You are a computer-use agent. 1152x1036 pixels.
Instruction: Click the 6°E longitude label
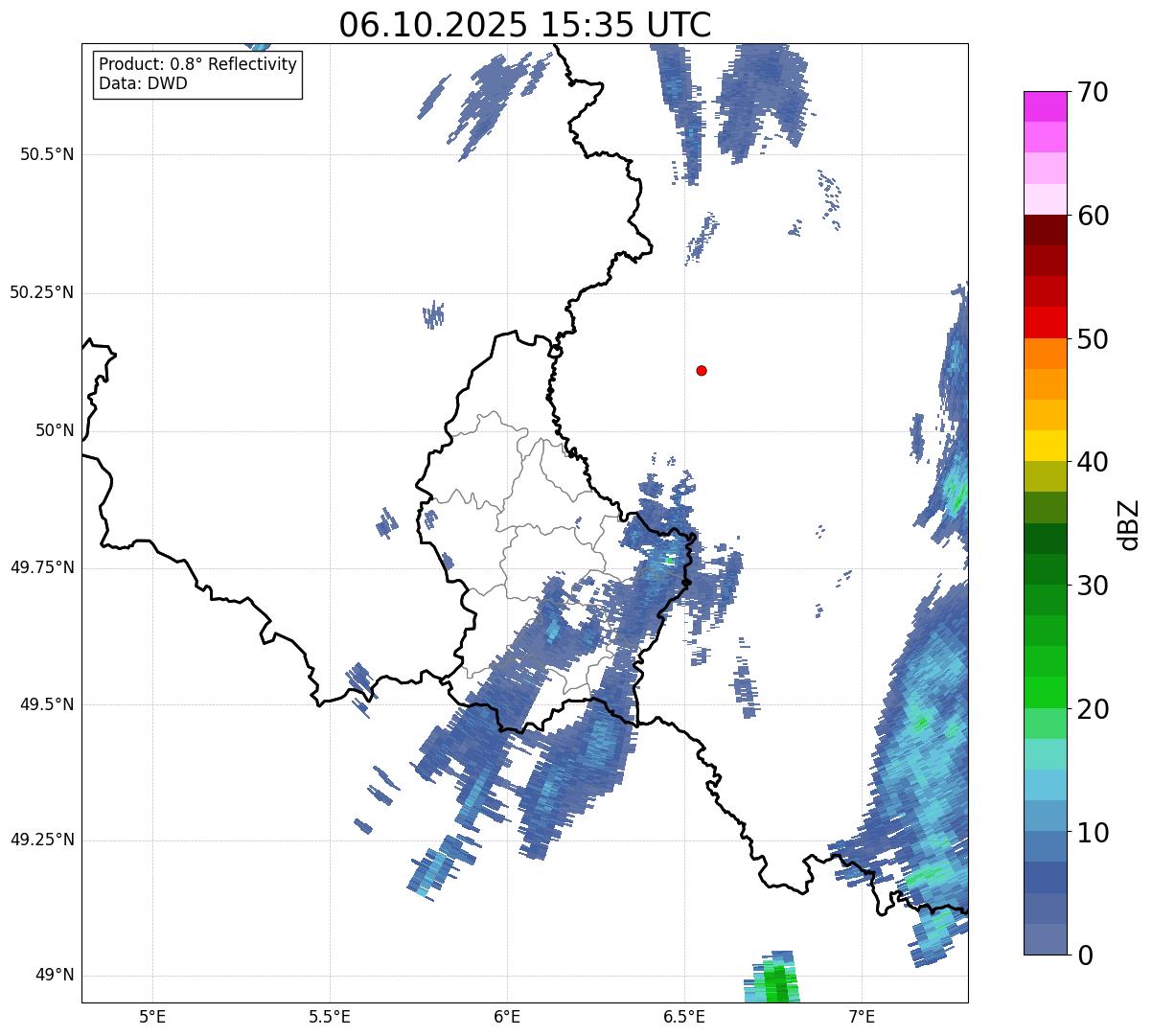click(507, 1016)
